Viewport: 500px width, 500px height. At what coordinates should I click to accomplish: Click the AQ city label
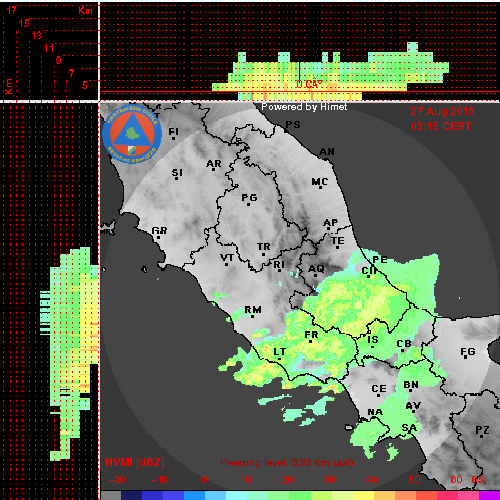tap(316, 269)
